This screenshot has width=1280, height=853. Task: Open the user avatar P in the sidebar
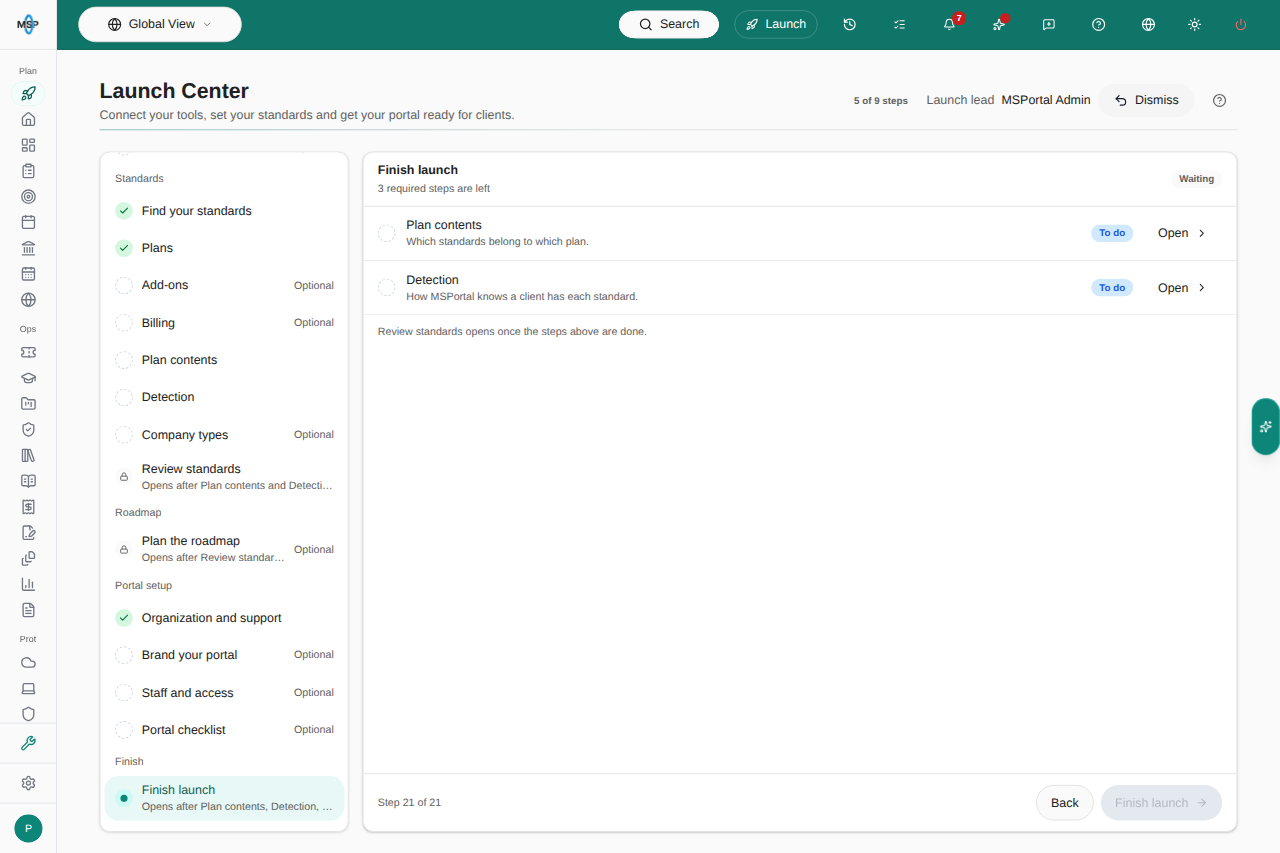coord(28,828)
